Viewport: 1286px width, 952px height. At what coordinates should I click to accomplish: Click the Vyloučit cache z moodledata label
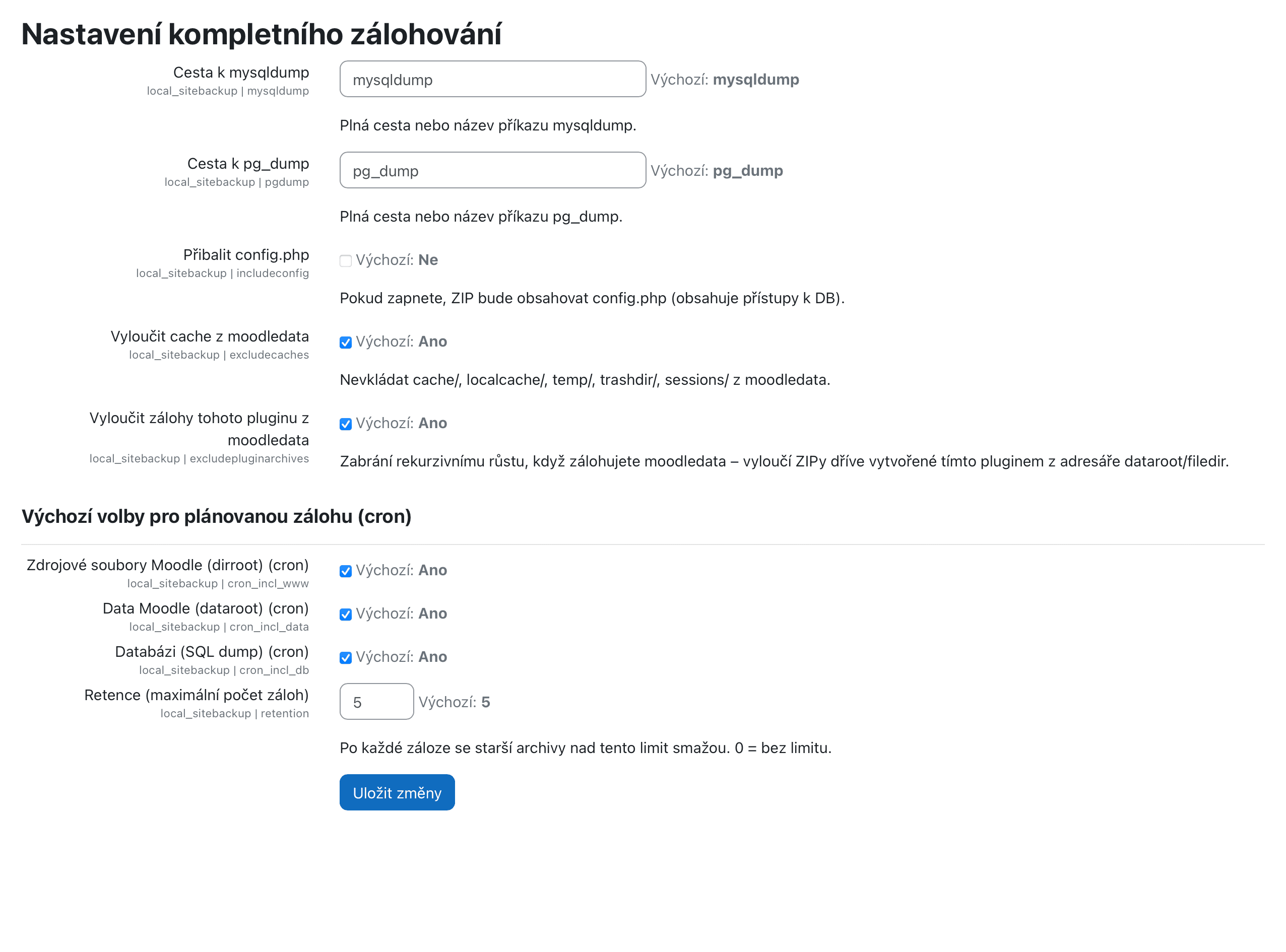[209, 336]
